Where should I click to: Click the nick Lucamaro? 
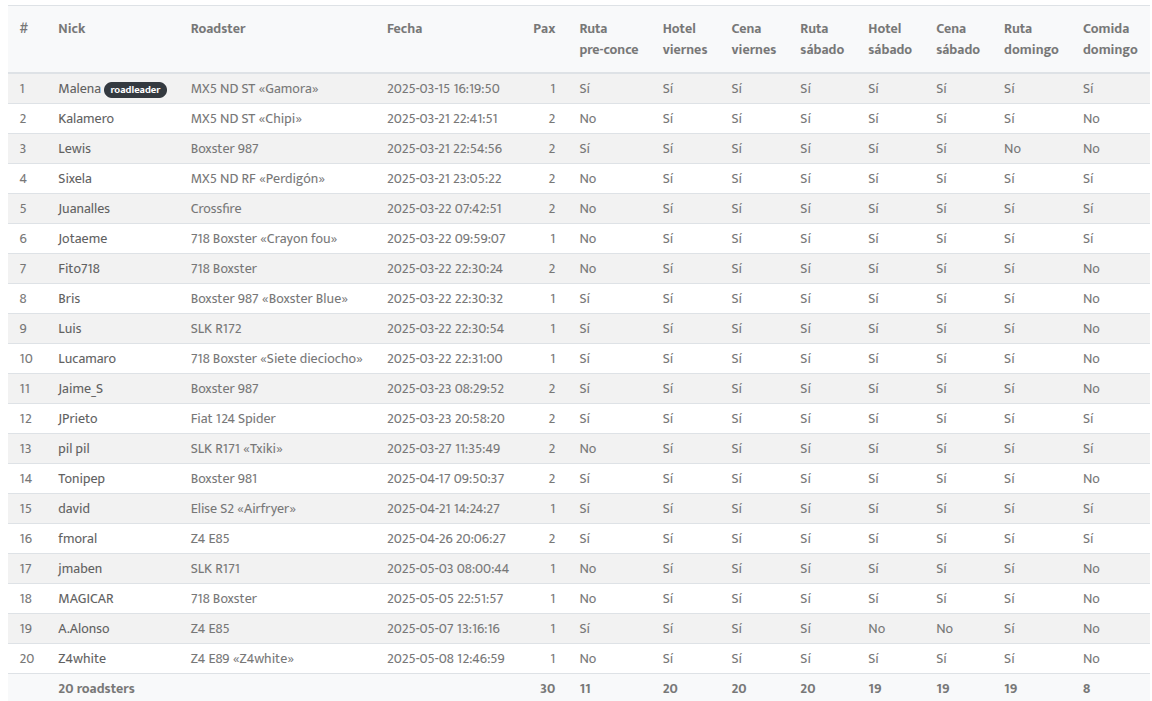pyautogui.click(x=87, y=359)
